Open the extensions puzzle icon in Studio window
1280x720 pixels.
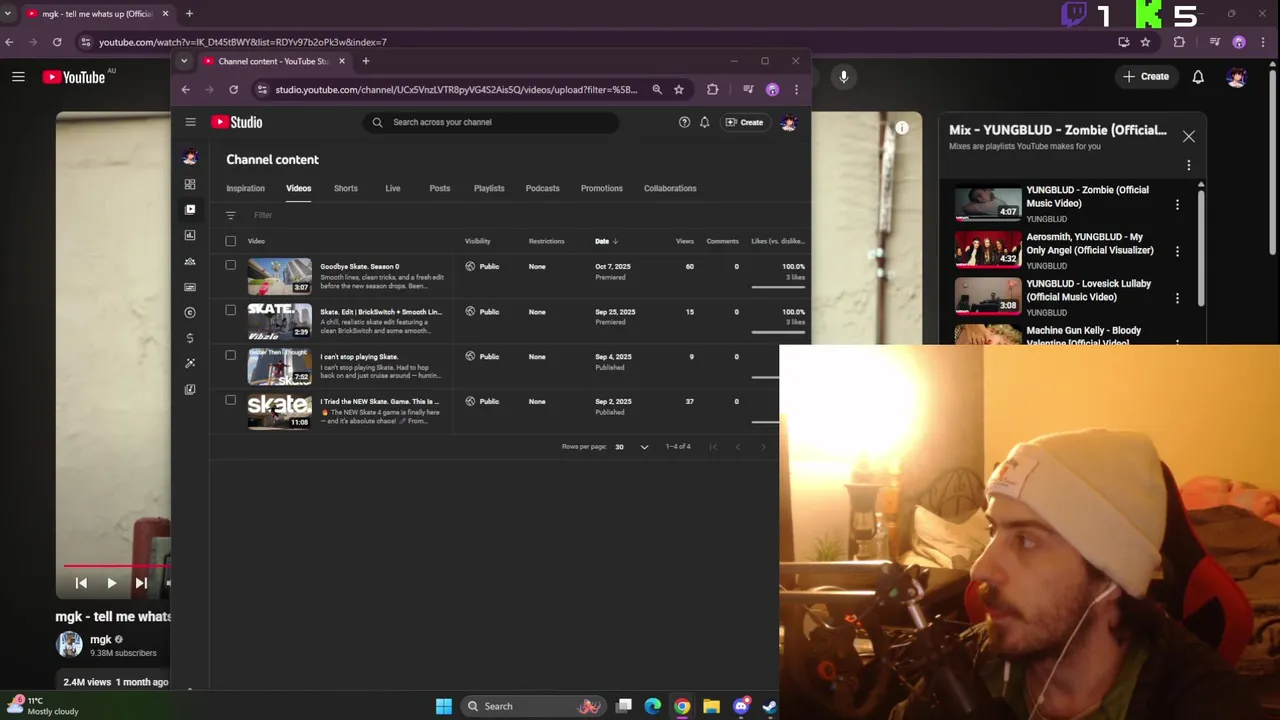[x=712, y=89]
